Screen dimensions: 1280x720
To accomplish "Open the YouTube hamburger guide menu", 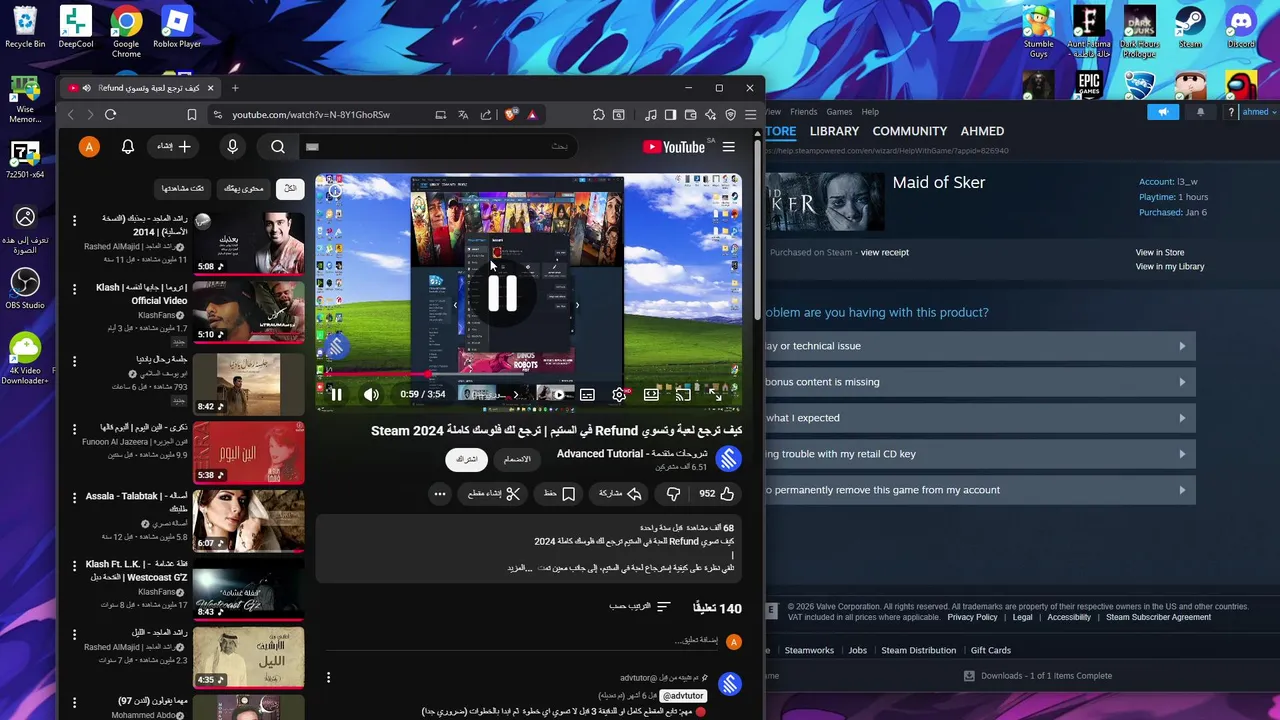I will (729, 147).
